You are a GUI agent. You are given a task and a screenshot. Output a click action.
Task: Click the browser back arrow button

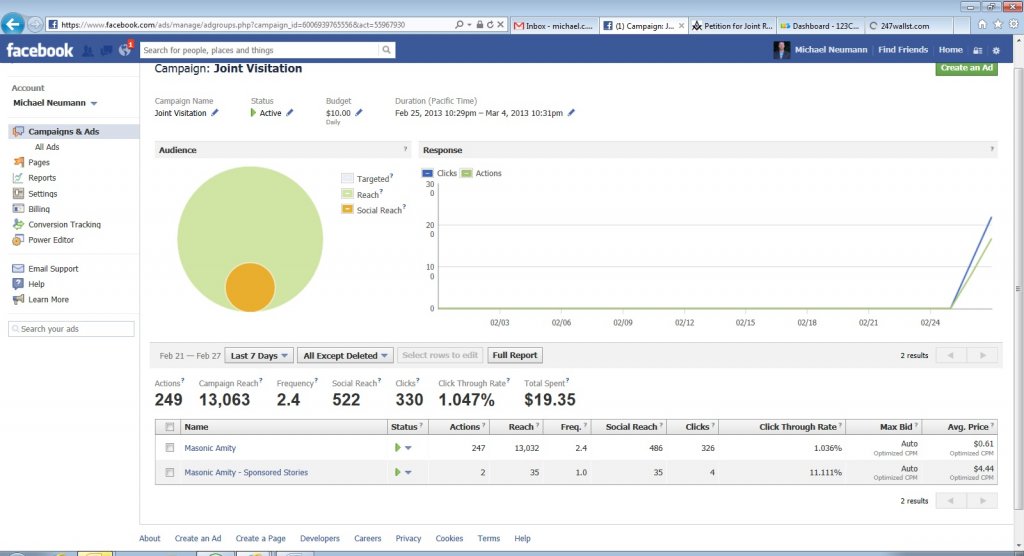pyautogui.click(x=12, y=24)
